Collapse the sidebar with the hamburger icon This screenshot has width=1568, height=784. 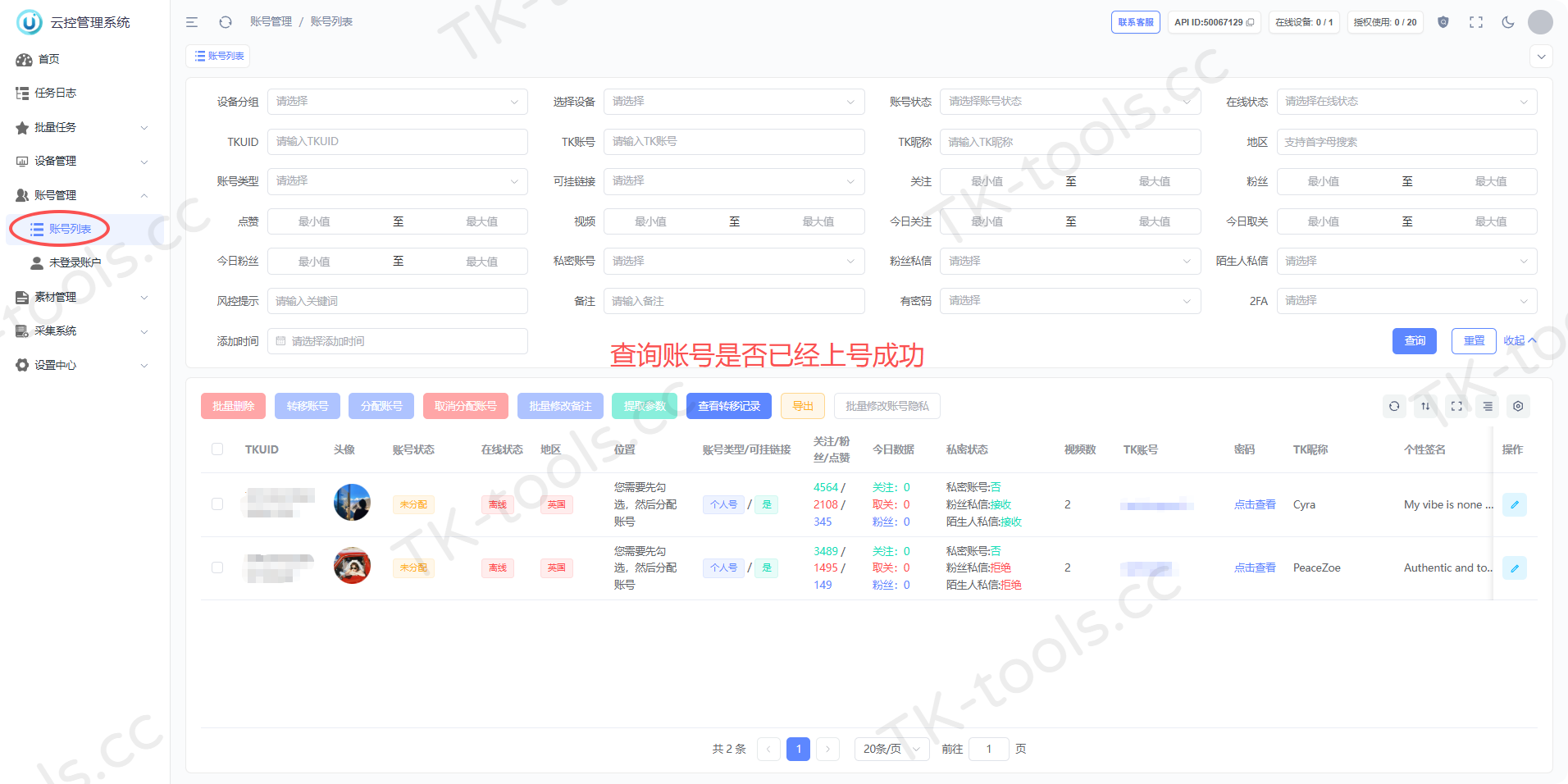(192, 22)
